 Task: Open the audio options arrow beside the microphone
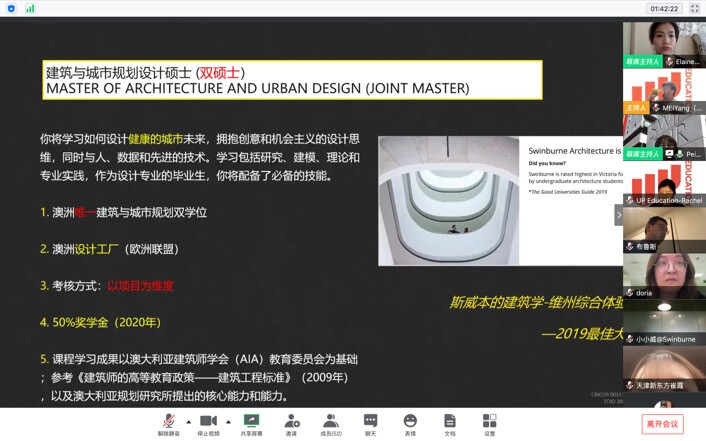(x=189, y=422)
